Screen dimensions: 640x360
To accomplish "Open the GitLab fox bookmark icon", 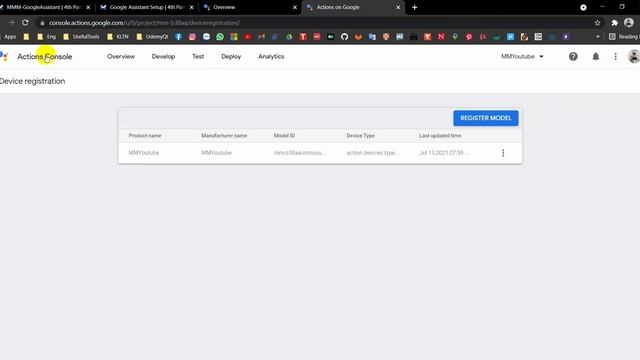I will tap(358, 37).
